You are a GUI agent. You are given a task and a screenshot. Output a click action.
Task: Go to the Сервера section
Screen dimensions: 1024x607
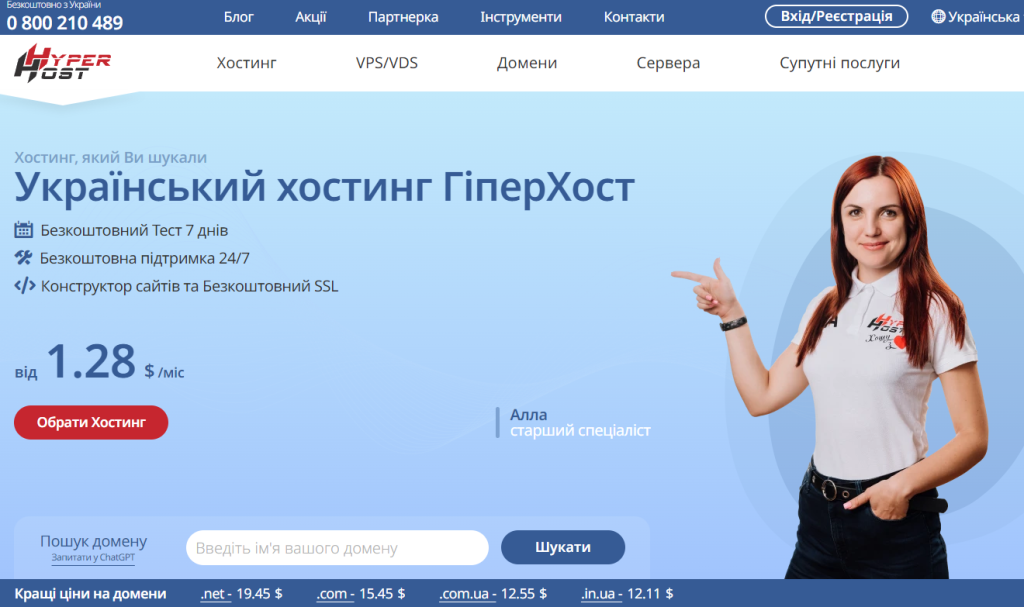pyautogui.click(x=668, y=63)
